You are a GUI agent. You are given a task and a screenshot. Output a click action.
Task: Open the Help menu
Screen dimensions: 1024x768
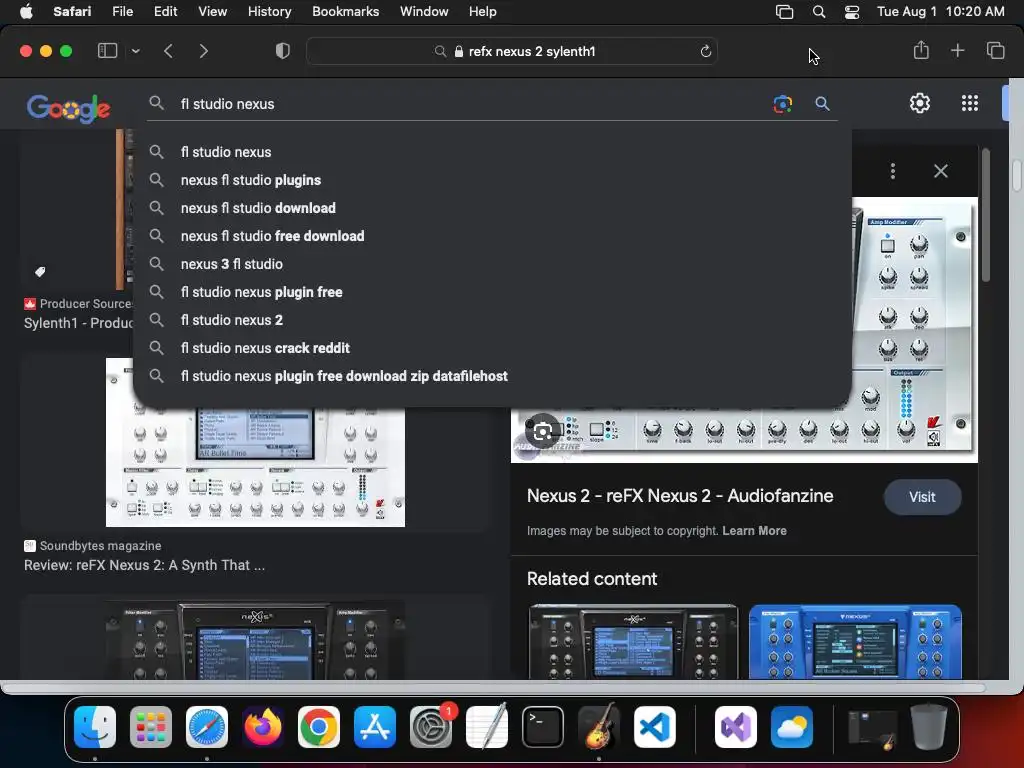[483, 11]
